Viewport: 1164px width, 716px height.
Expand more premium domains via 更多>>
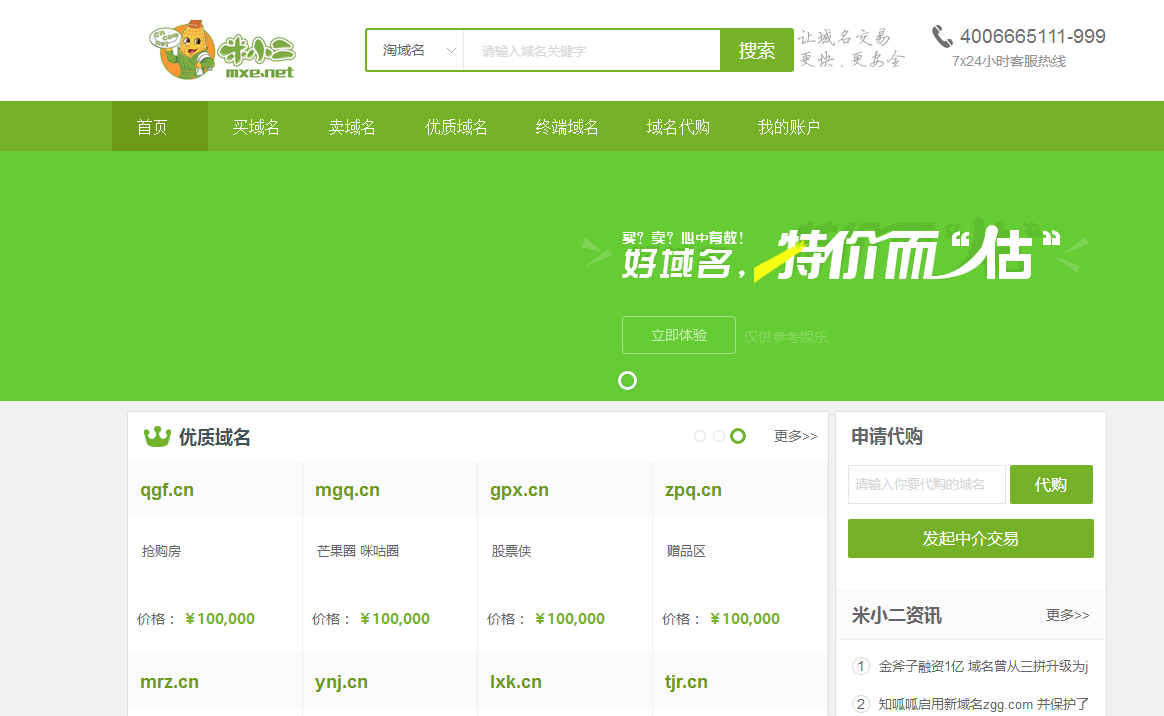(x=795, y=436)
